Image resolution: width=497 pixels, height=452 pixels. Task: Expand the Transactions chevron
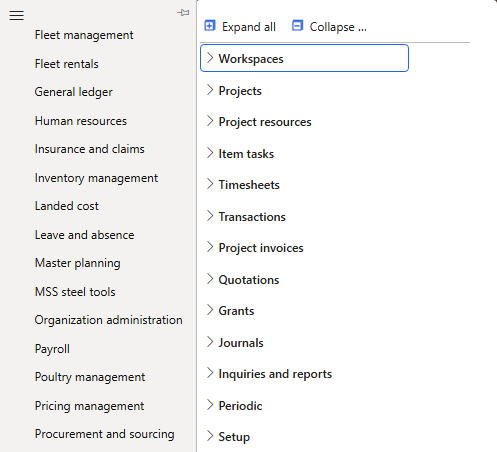point(210,216)
